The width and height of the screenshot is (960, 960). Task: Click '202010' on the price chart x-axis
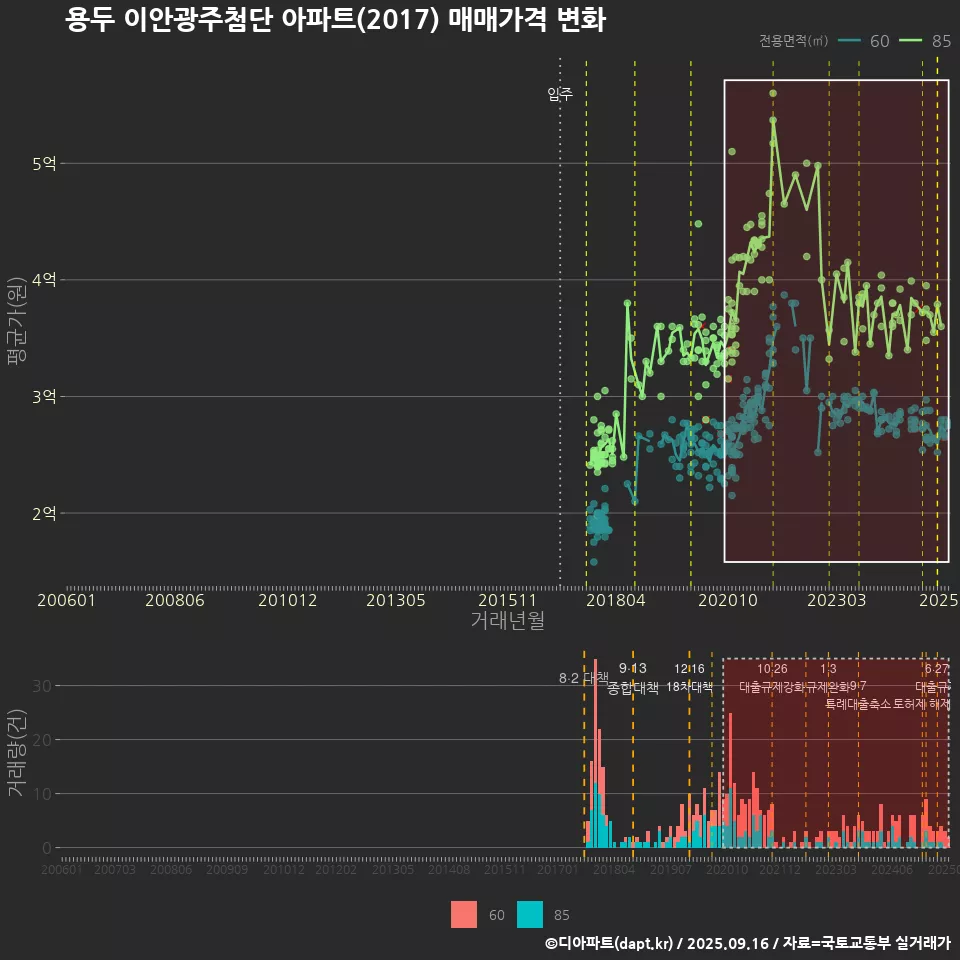tap(728, 600)
